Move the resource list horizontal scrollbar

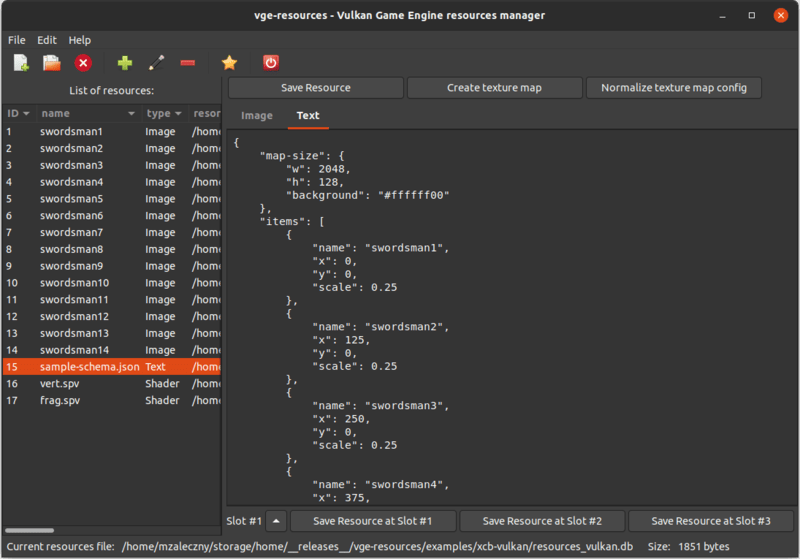click(30, 530)
